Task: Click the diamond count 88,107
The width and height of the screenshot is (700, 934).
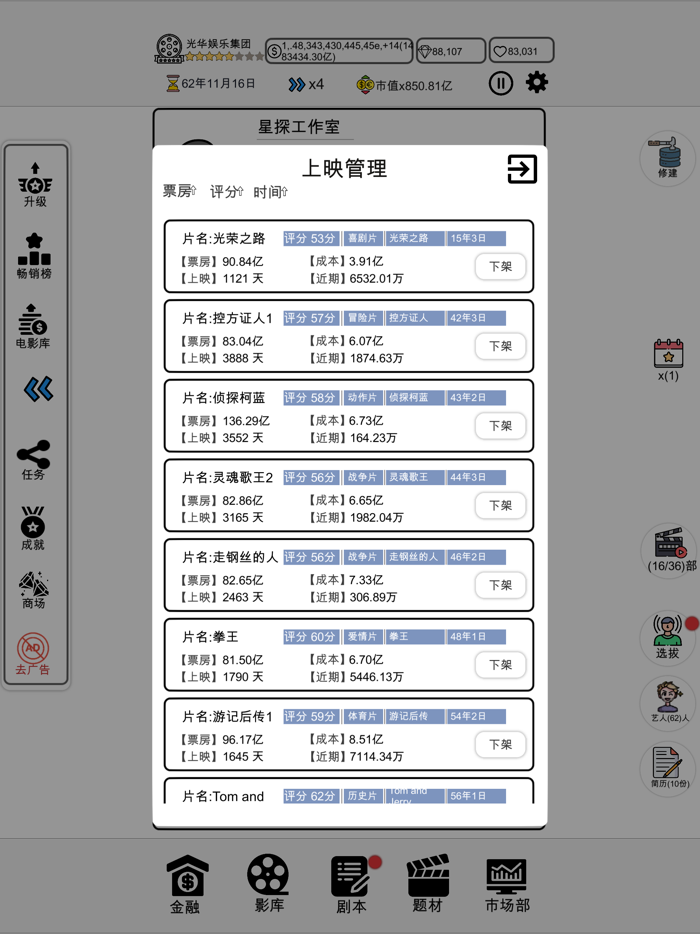Action: (x=451, y=51)
